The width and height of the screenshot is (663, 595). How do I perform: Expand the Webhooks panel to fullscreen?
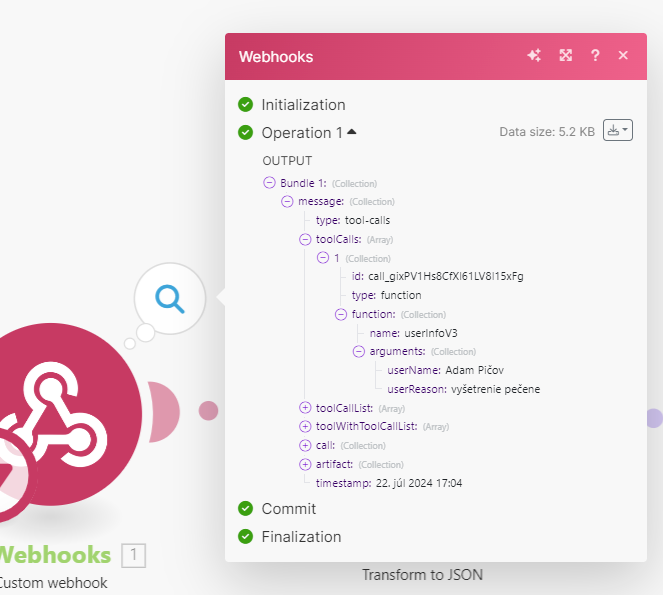[566, 55]
